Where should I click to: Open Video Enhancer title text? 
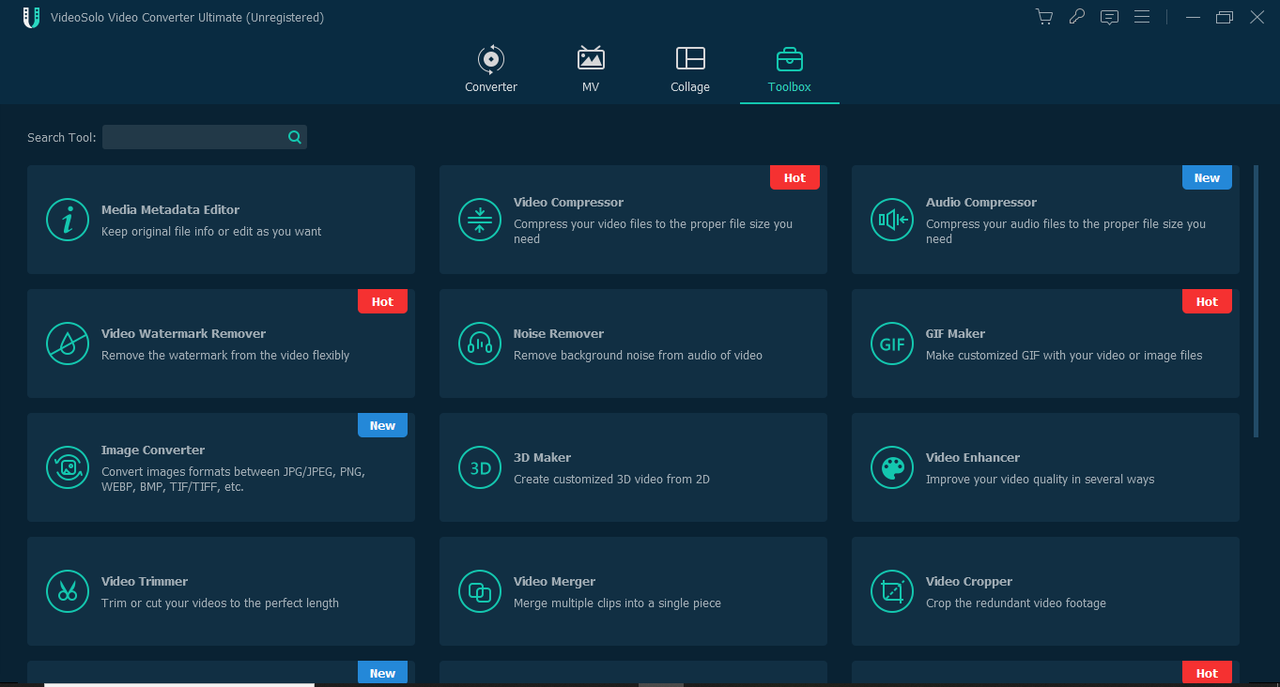coord(973,458)
